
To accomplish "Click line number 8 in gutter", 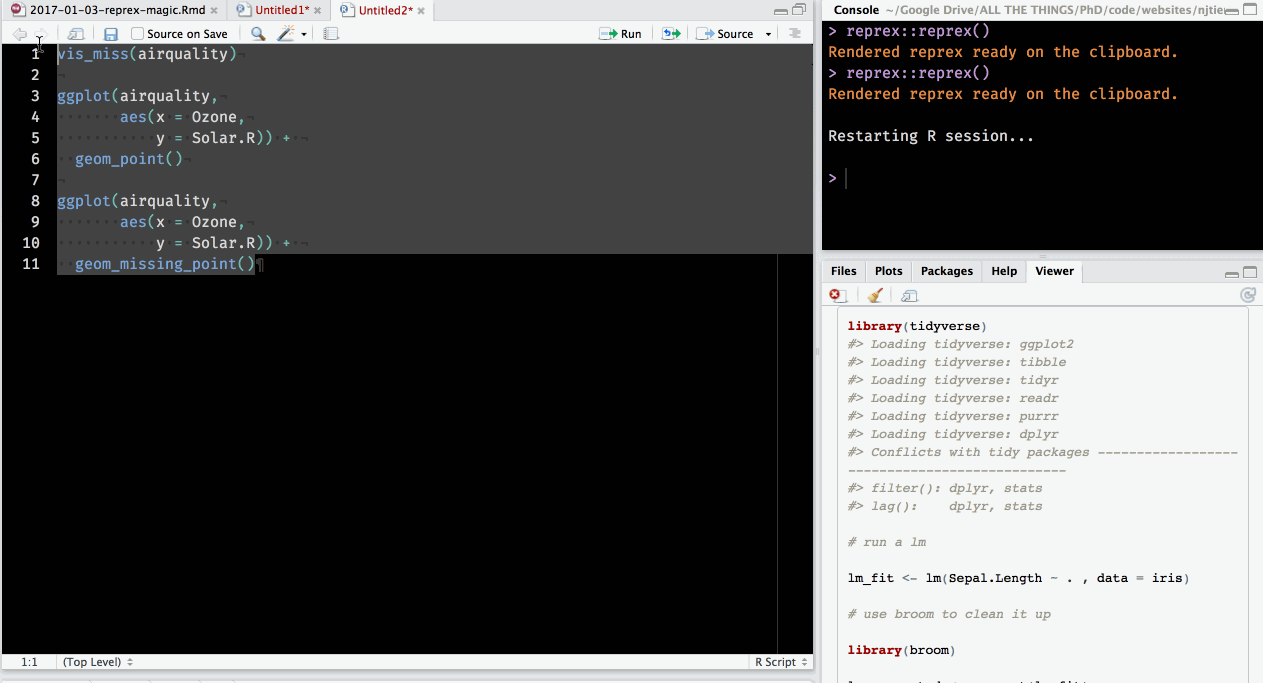I will coord(35,201).
